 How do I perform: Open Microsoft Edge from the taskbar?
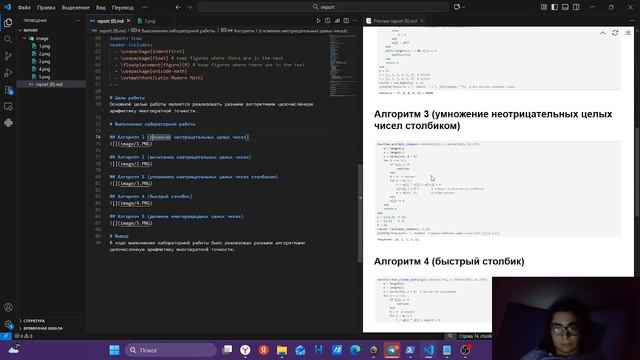tap(355, 350)
